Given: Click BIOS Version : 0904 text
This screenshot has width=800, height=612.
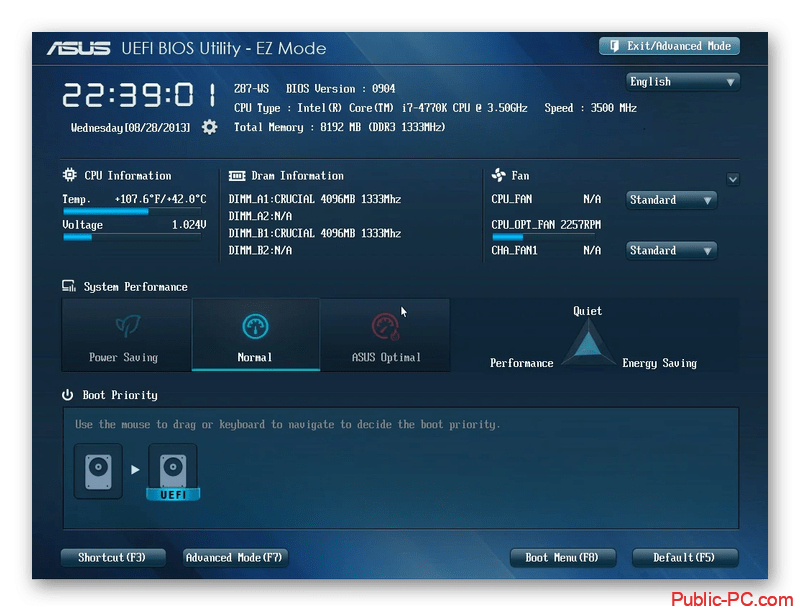Looking at the screenshot, I should point(340,89).
